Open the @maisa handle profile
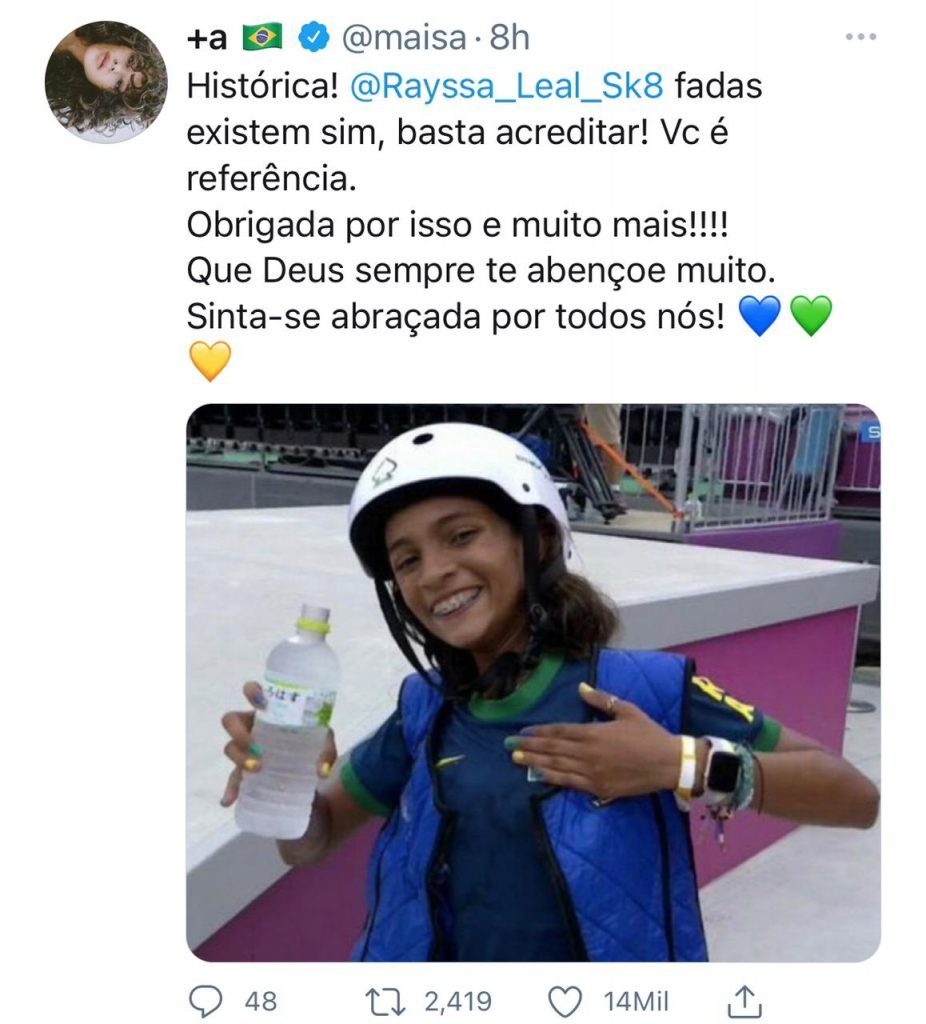Viewport: 926px width, 1024px height. click(x=404, y=37)
